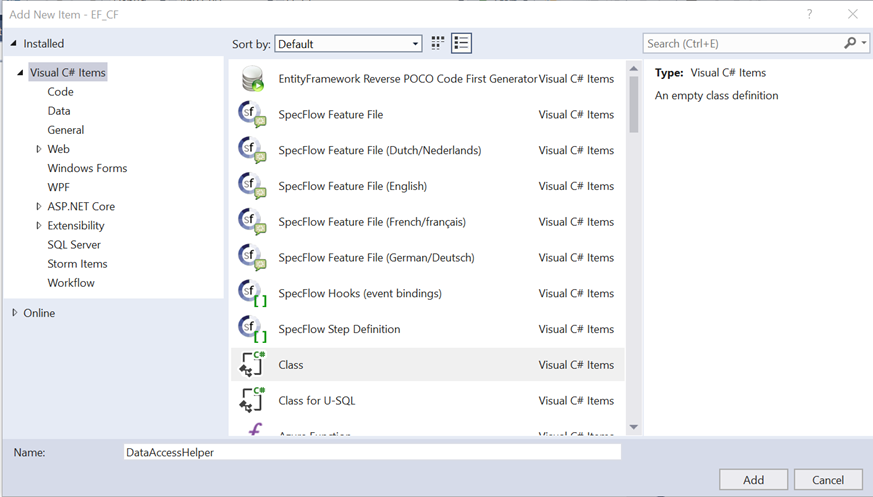Image resolution: width=873 pixels, height=497 pixels.
Task: Click the SpecFlow Step Definition icon
Action: pyautogui.click(x=252, y=329)
